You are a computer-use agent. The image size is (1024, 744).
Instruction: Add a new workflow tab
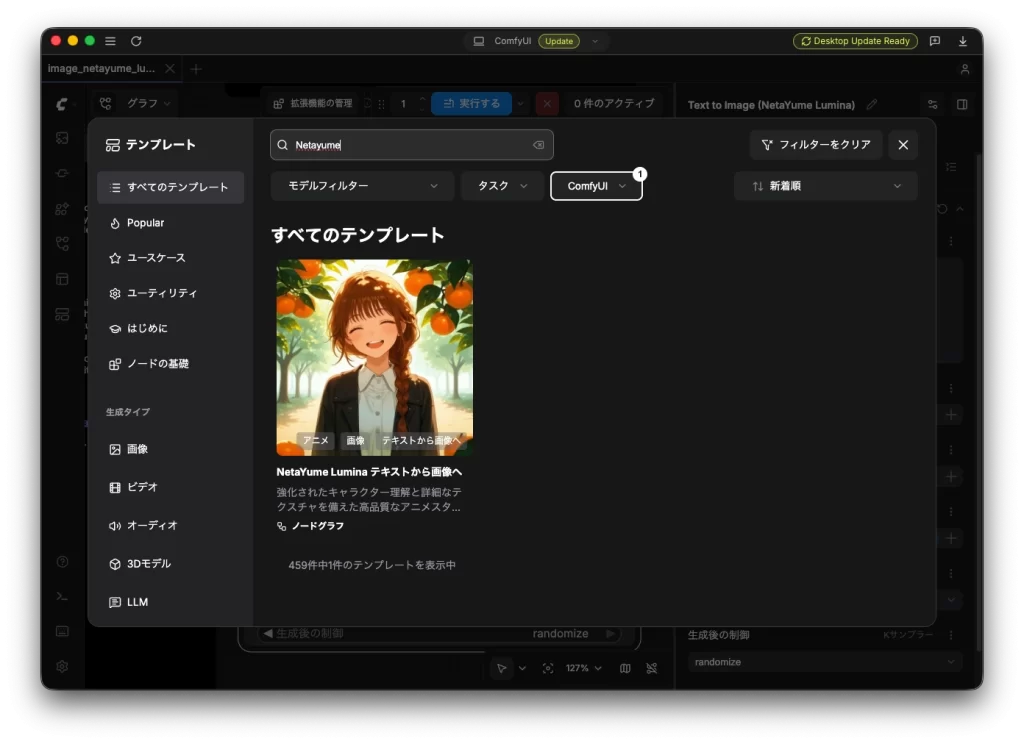tap(196, 69)
